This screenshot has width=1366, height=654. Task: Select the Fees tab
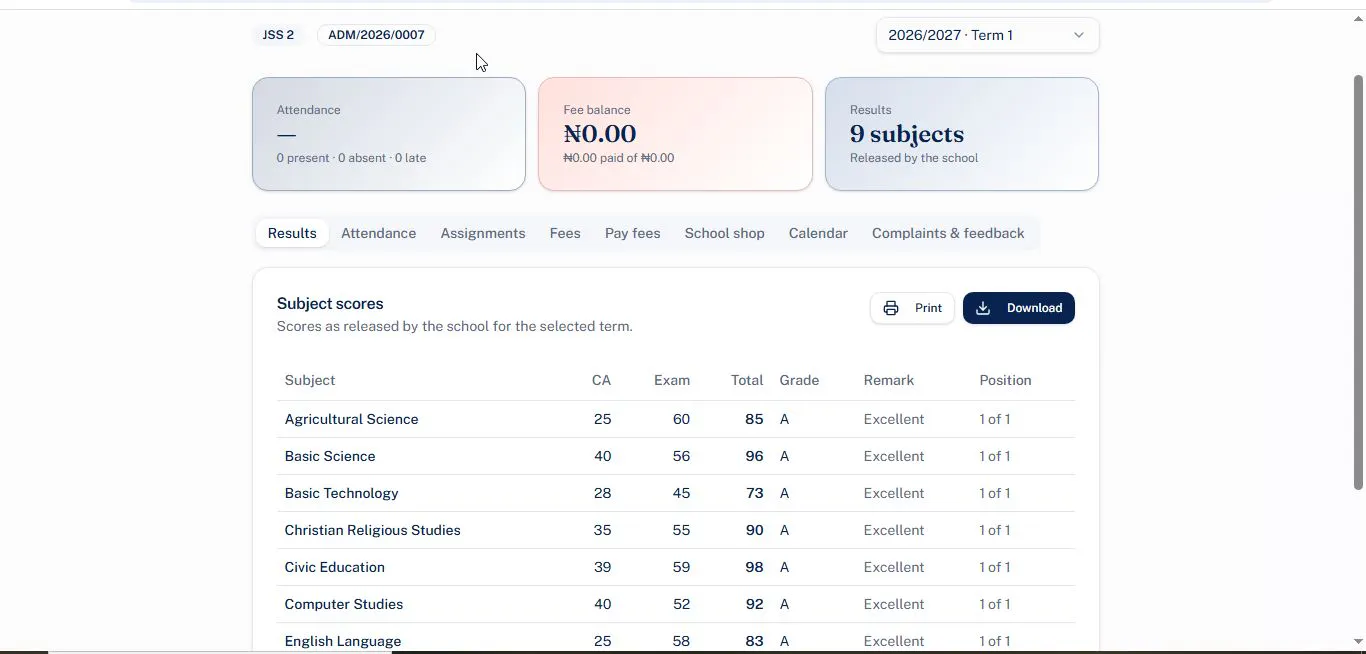click(x=565, y=233)
